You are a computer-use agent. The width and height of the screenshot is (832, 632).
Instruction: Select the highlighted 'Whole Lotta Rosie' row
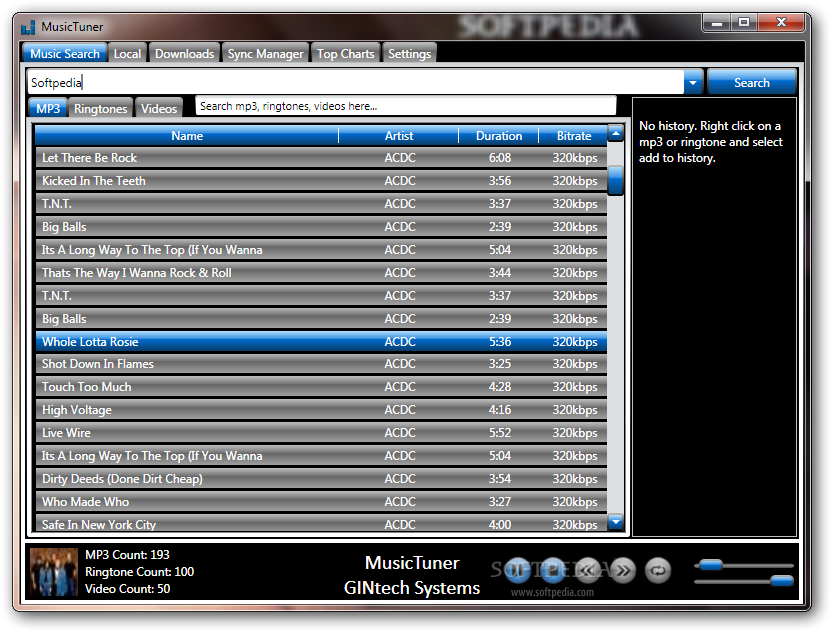(321, 342)
